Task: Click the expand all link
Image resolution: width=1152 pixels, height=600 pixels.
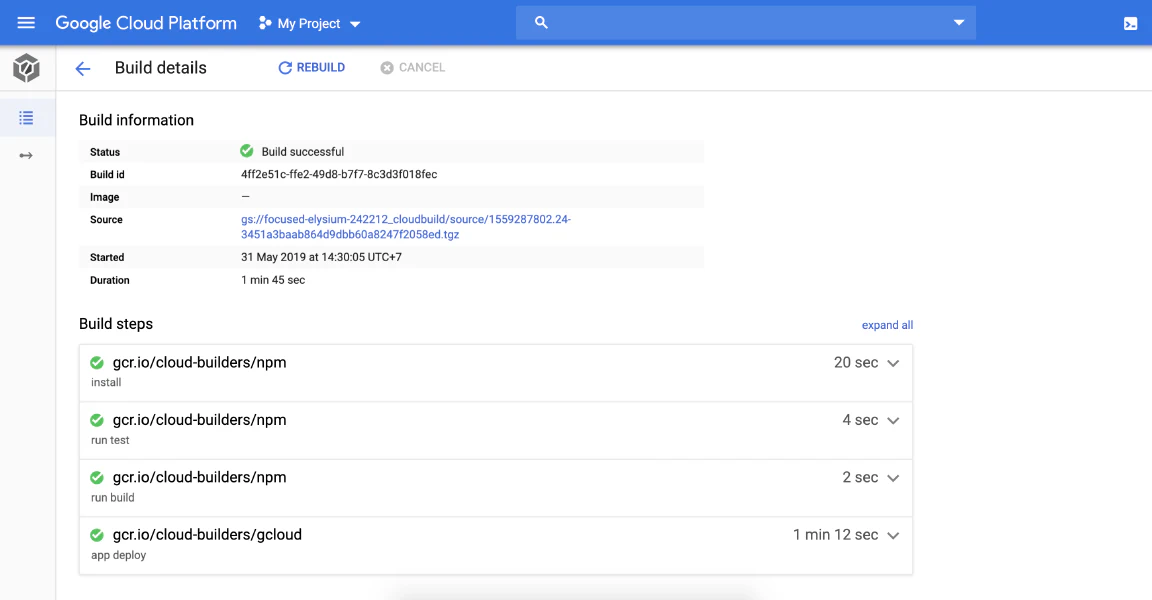Action: tap(888, 325)
